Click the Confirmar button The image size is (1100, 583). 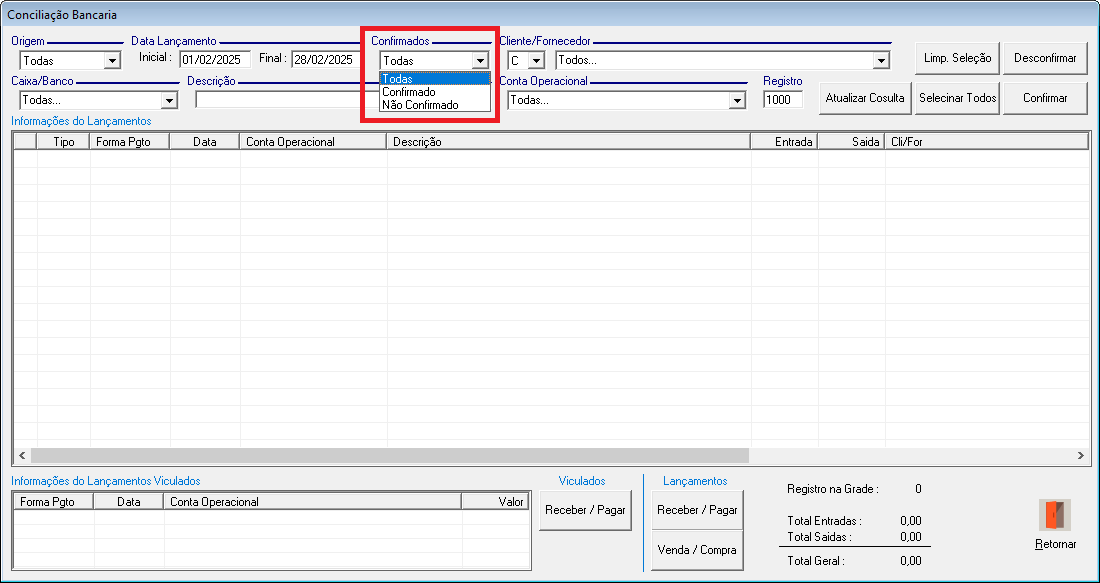[1045, 98]
